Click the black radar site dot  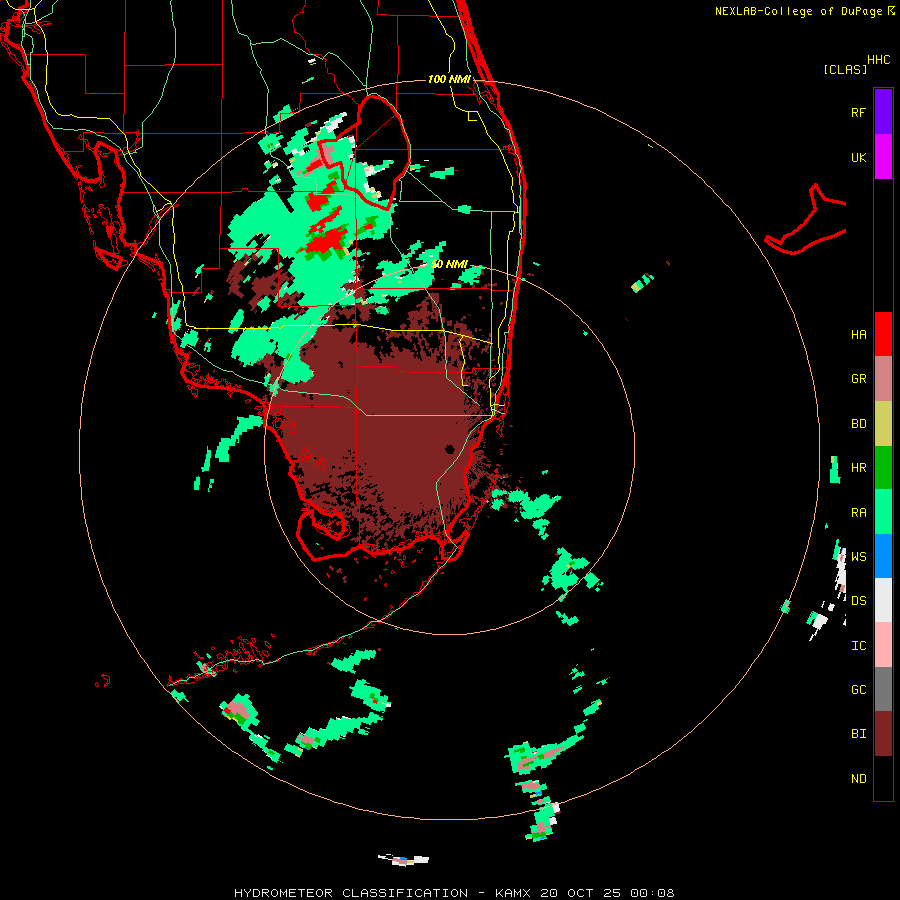(x=449, y=449)
